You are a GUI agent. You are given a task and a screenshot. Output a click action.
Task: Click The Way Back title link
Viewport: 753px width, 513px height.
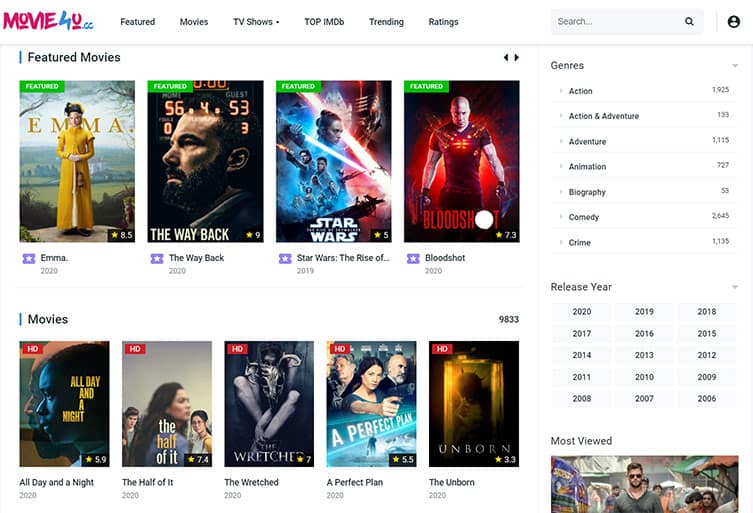click(196, 258)
